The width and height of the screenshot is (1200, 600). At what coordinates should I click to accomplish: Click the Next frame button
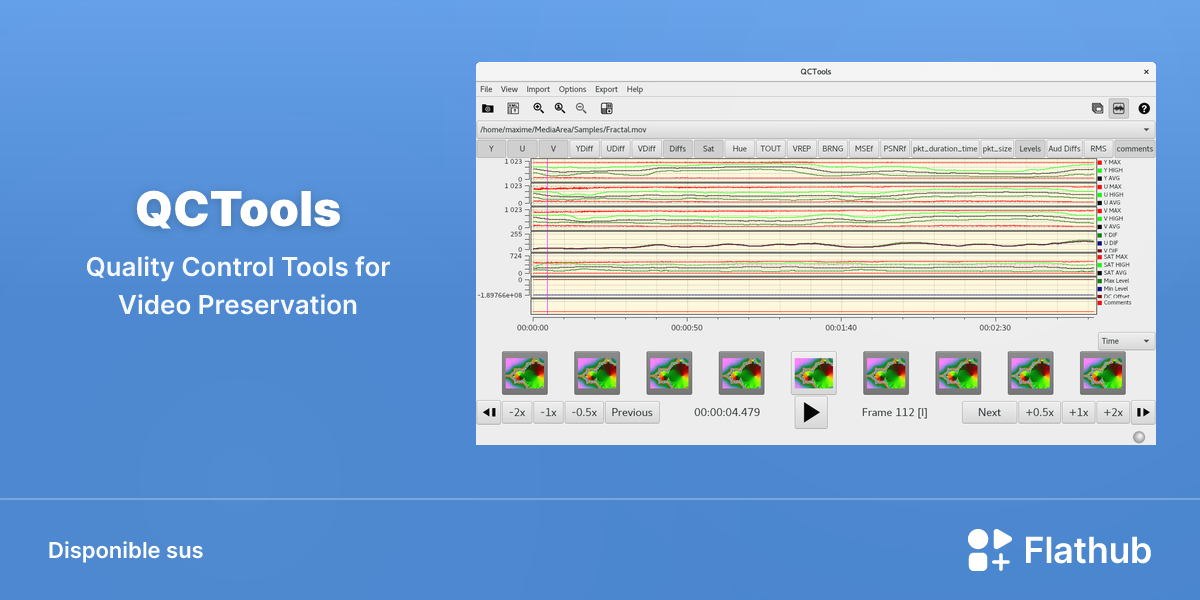pos(989,412)
